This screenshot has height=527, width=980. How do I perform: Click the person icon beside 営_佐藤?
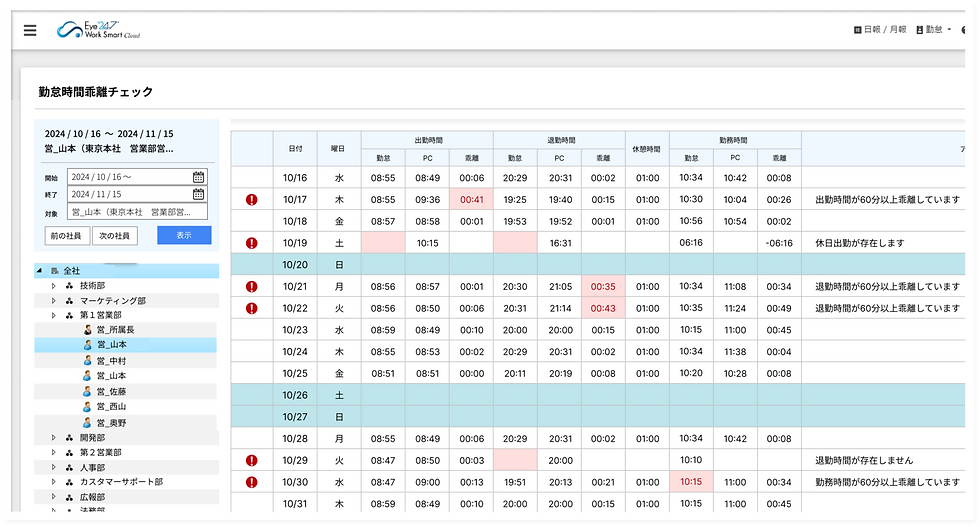pos(88,391)
